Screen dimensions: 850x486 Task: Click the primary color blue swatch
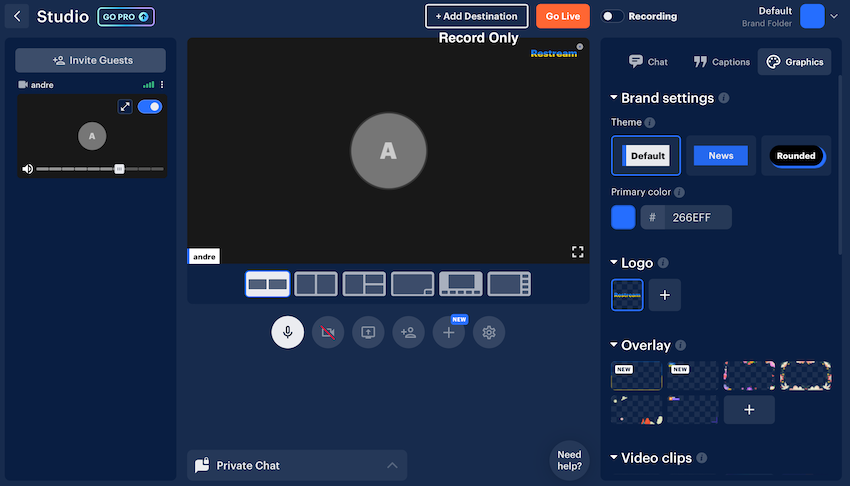pos(623,217)
